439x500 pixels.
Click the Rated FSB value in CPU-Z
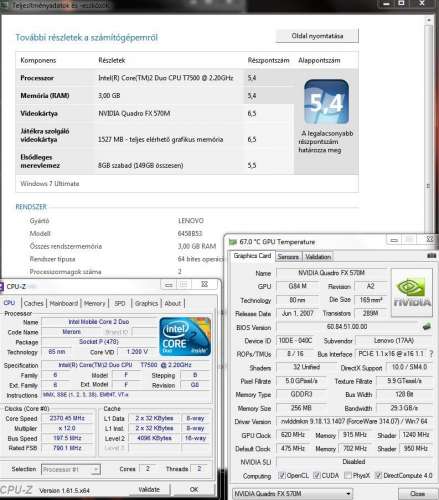[67, 448]
